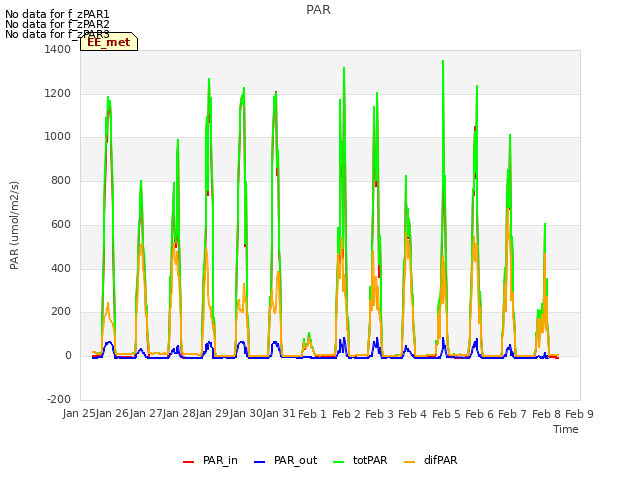The height and width of the screenshot is (480, 640).
Task: Select the PAR_out legend label
Action: coord(296,460)
